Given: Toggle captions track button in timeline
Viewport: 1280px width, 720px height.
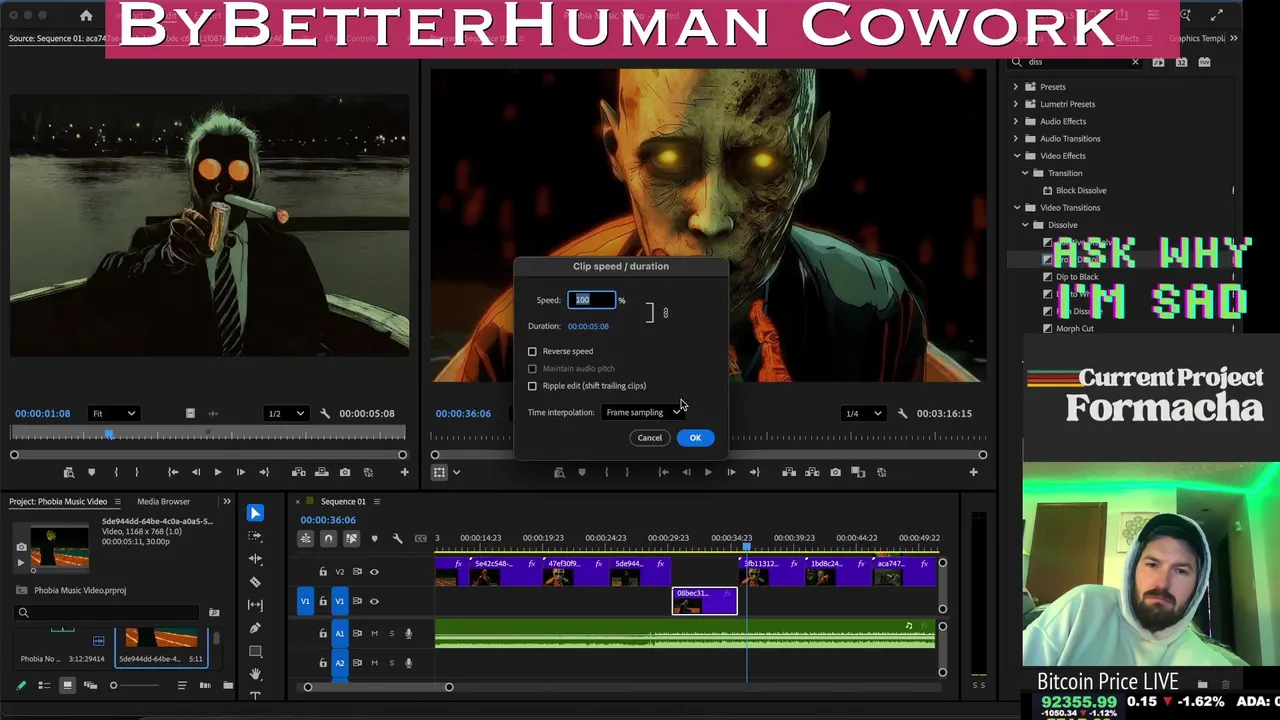Looking at the screenshot, I should tap(420, 538).
